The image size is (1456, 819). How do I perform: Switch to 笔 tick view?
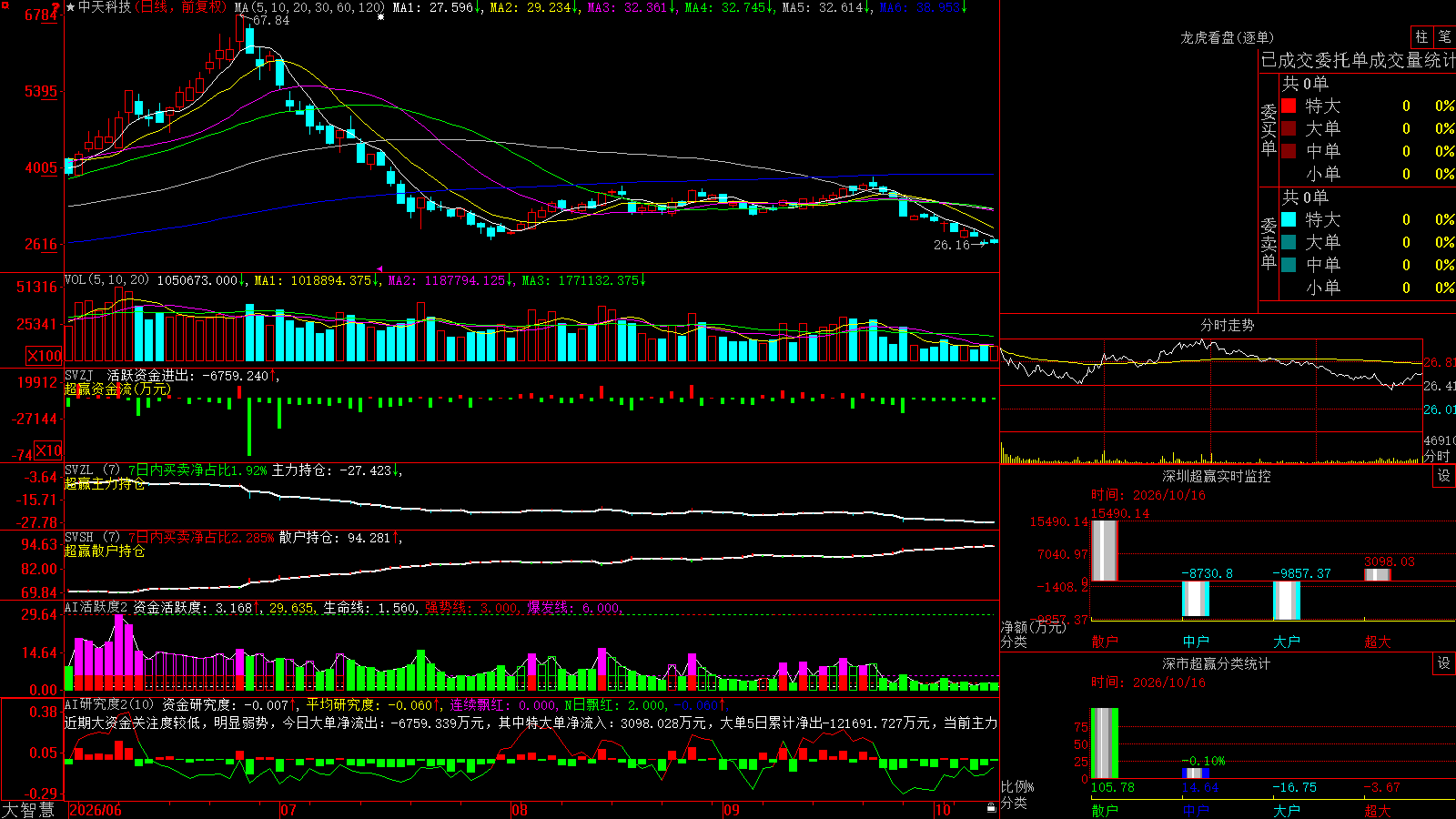pyautogui.click(x=1444, y=36)
